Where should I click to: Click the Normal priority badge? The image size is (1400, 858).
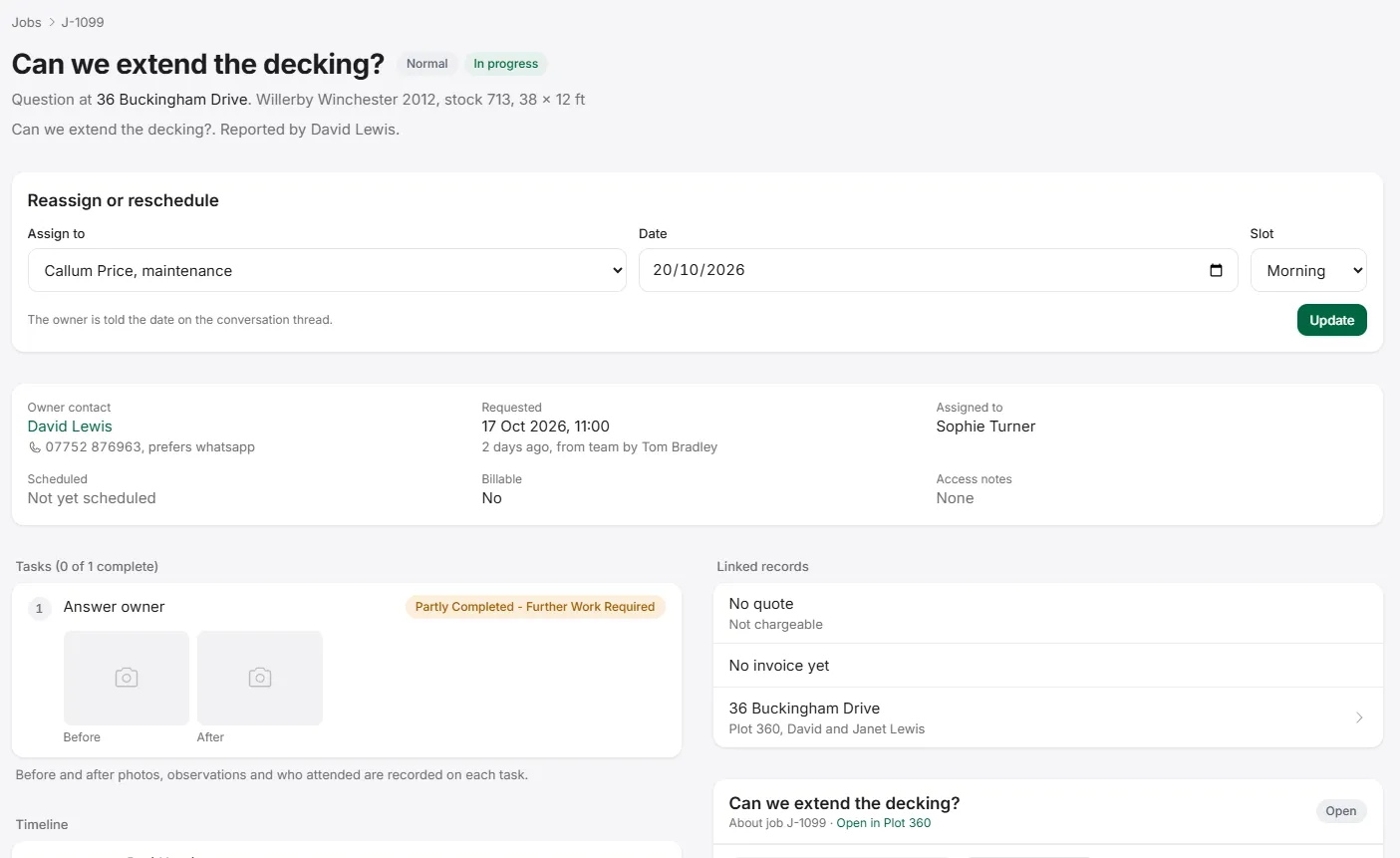coord(427,64)
